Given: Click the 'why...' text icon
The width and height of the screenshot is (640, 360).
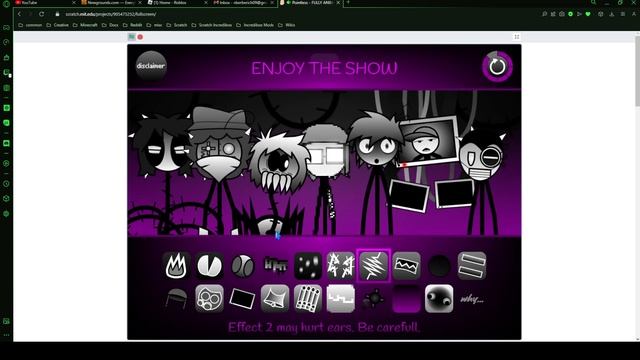Looking at the screenshot, I should pyautogui.click(x=472, y=299).
